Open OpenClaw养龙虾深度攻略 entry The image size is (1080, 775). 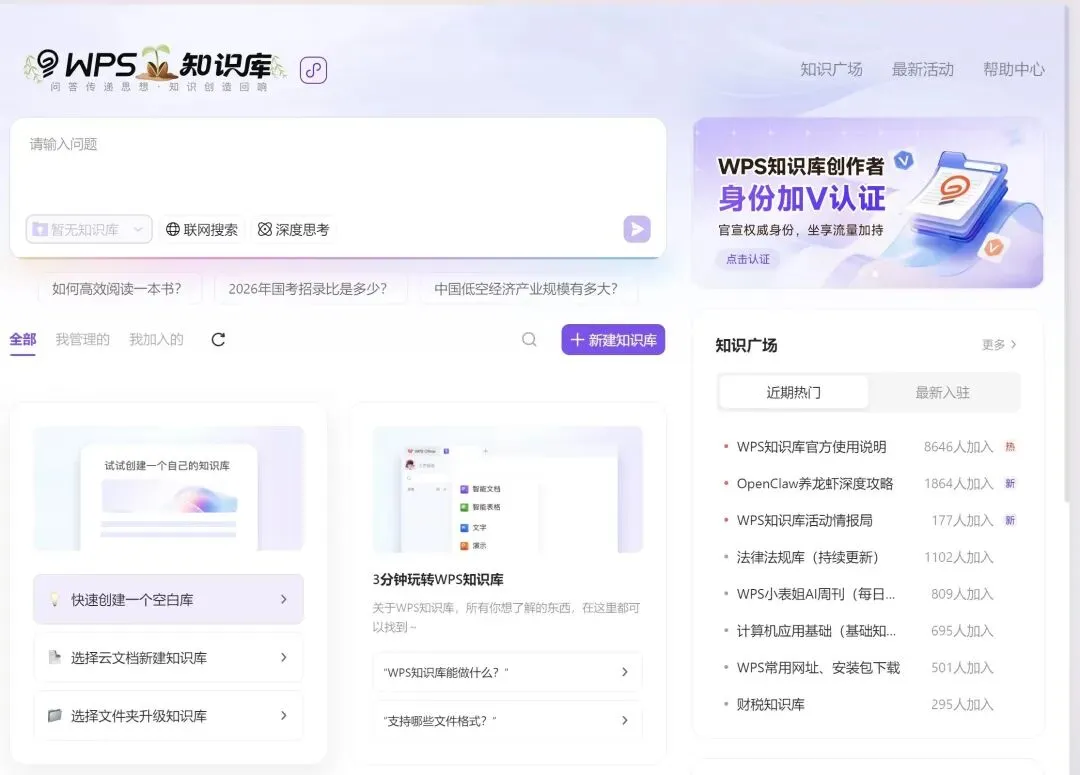click(815, 484)
